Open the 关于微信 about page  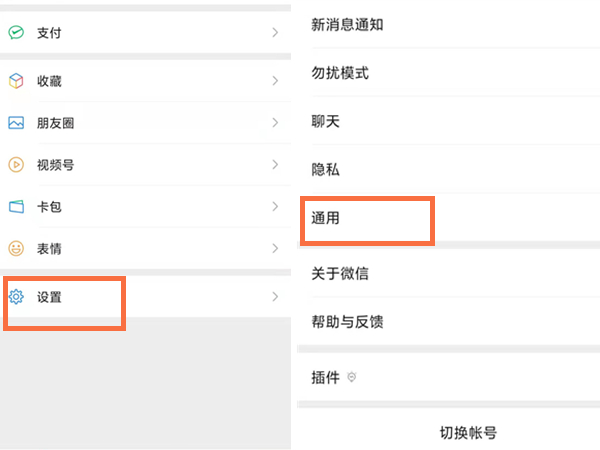pos(340,274)
